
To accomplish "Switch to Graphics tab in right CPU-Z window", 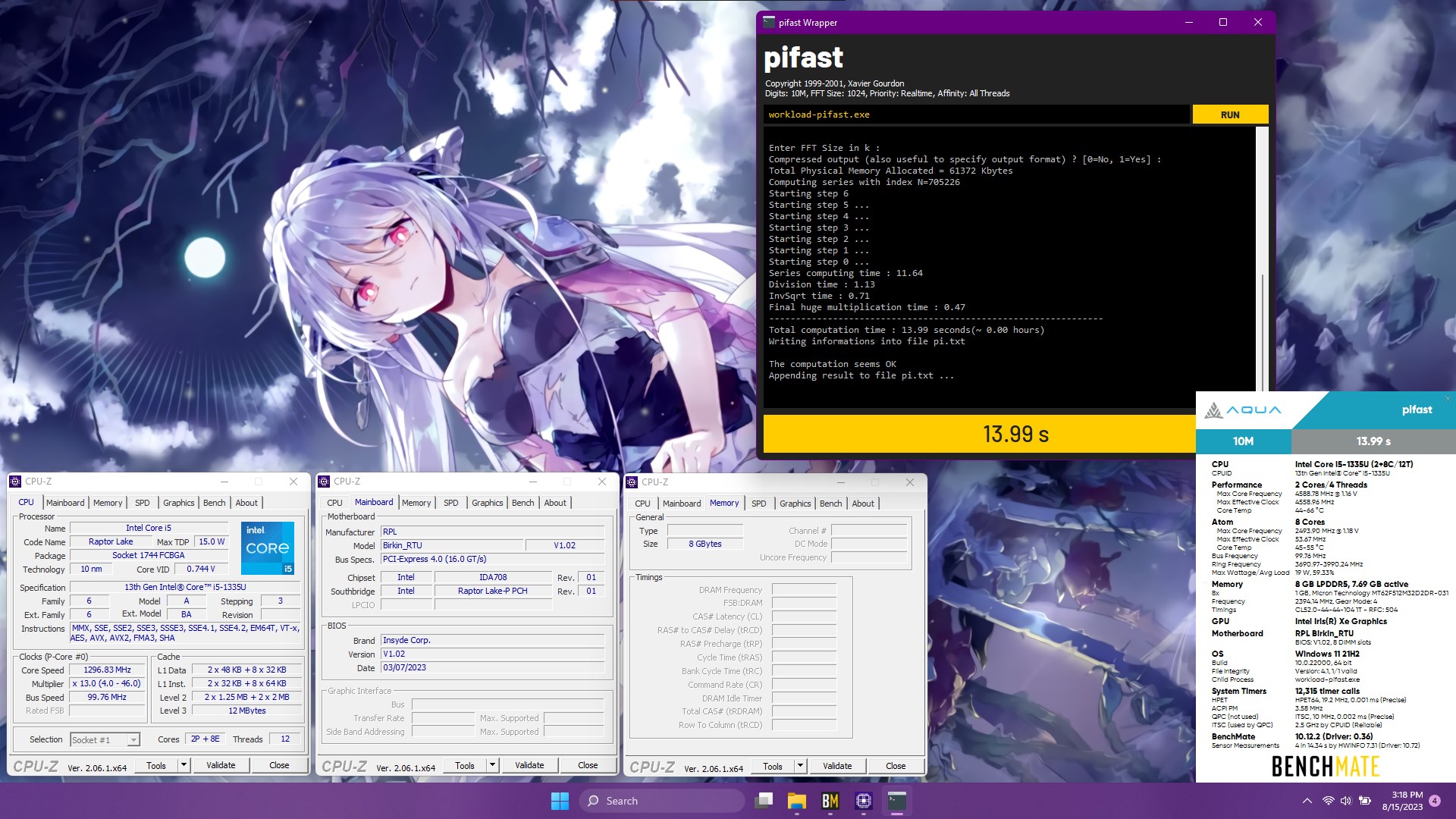I will (795, 504).
